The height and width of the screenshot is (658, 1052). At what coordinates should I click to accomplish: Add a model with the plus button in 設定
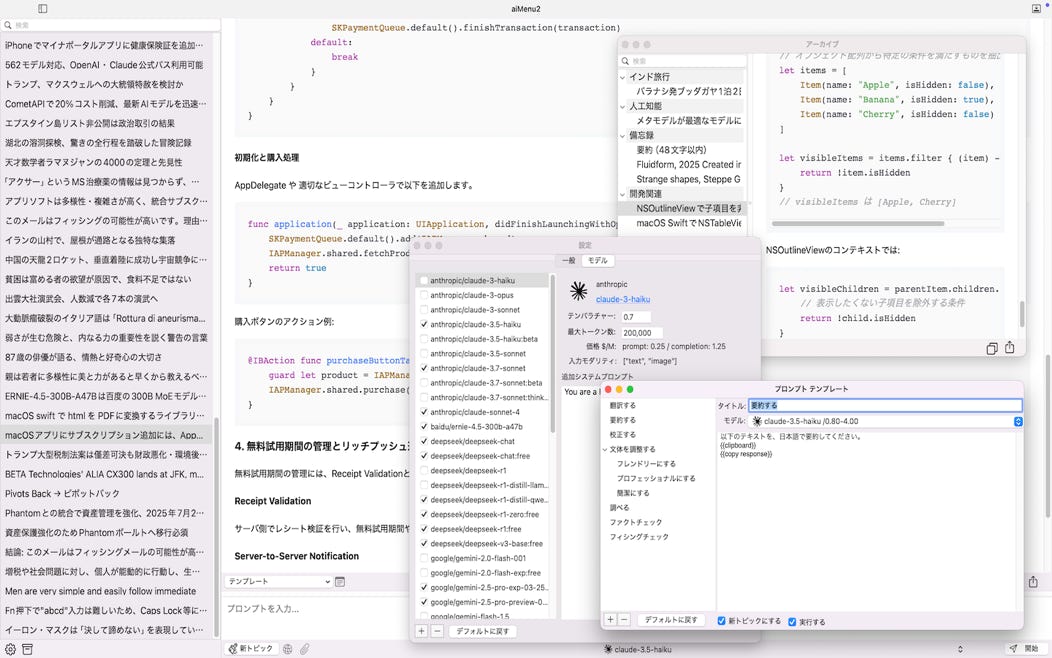tap(421, 630)
